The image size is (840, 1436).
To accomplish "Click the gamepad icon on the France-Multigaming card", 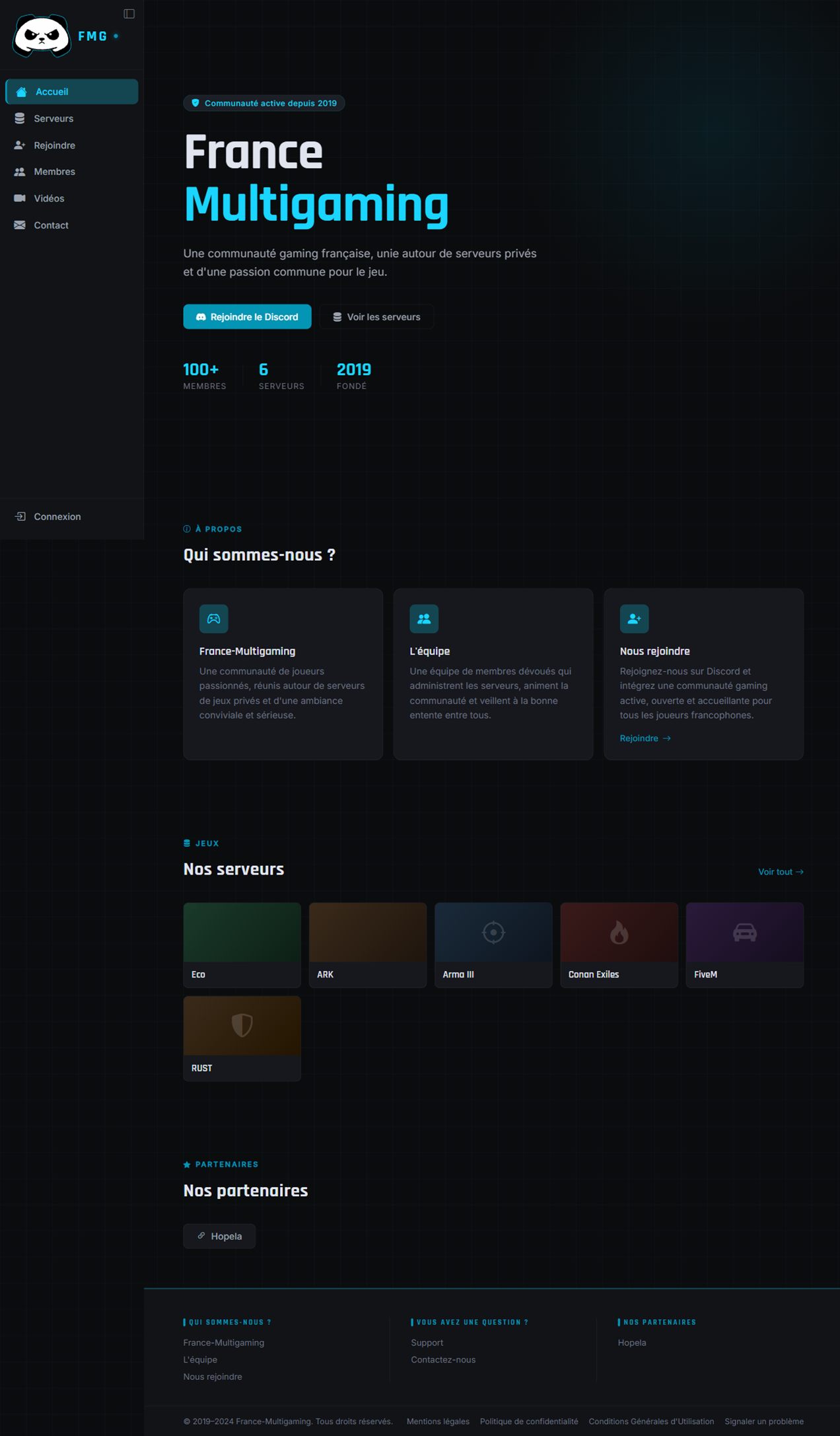I will tap(214, 619).
